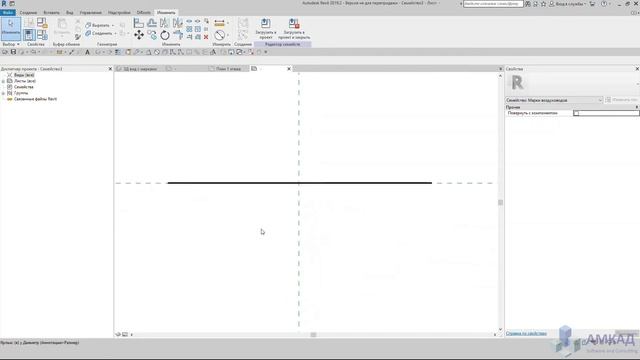Image resolution: width=640 pixels, height=360 pixels.
Task: Click the red Delete X icon
Action: click(206, 37)
